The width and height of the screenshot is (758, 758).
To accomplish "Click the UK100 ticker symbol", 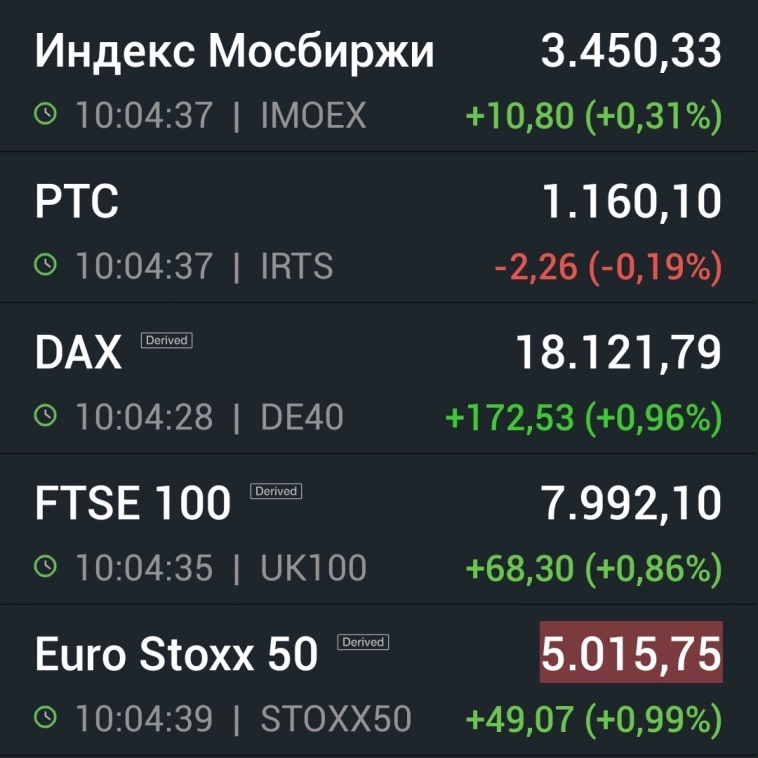I will [x=313, y=568].
